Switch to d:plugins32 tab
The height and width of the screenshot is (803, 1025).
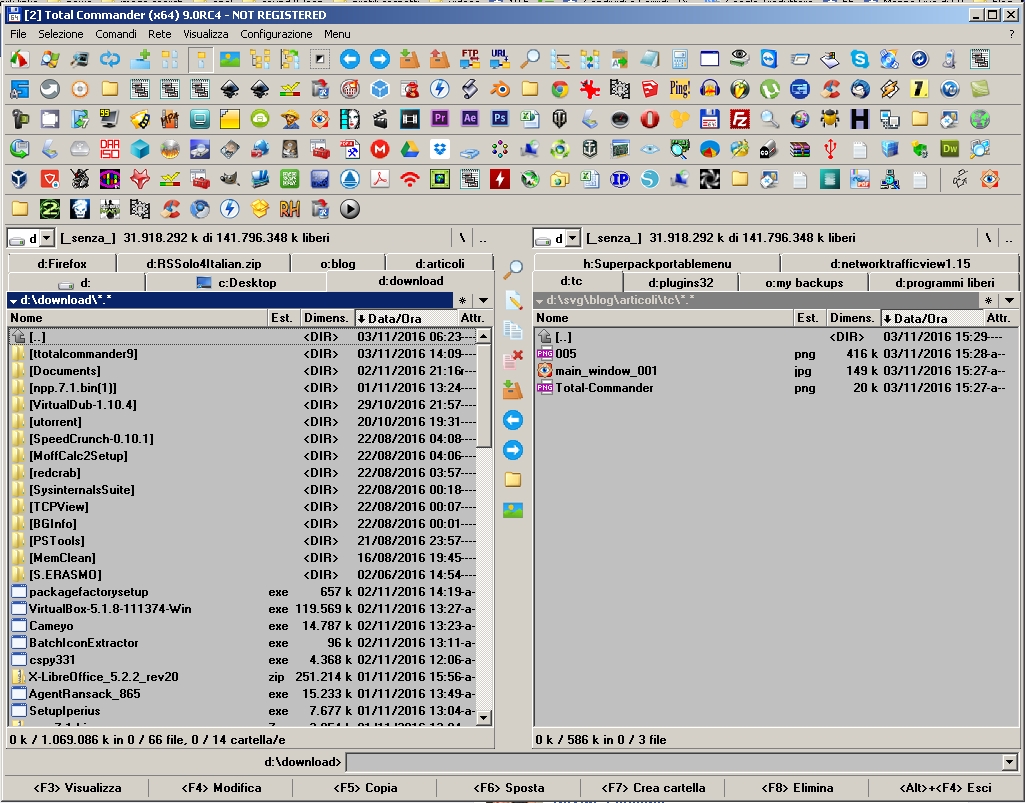(x=681, y=282)
